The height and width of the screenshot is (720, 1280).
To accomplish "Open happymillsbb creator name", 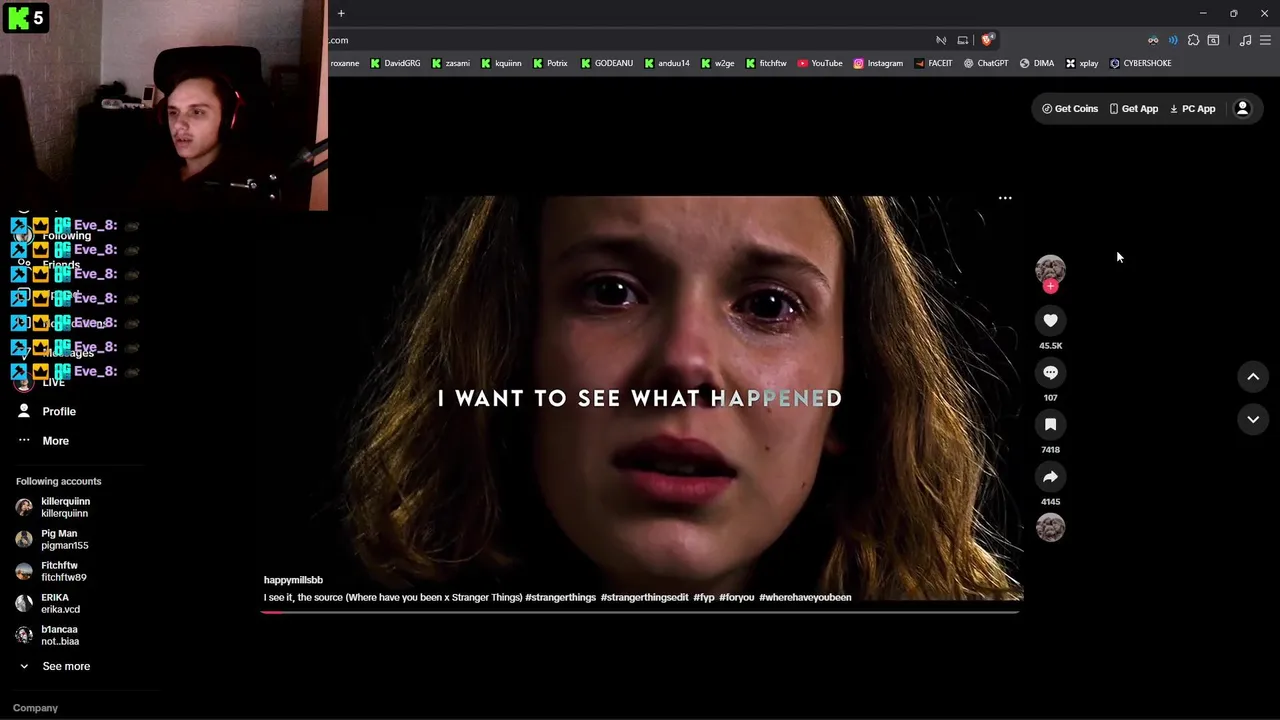I will [x=293, y=580].
